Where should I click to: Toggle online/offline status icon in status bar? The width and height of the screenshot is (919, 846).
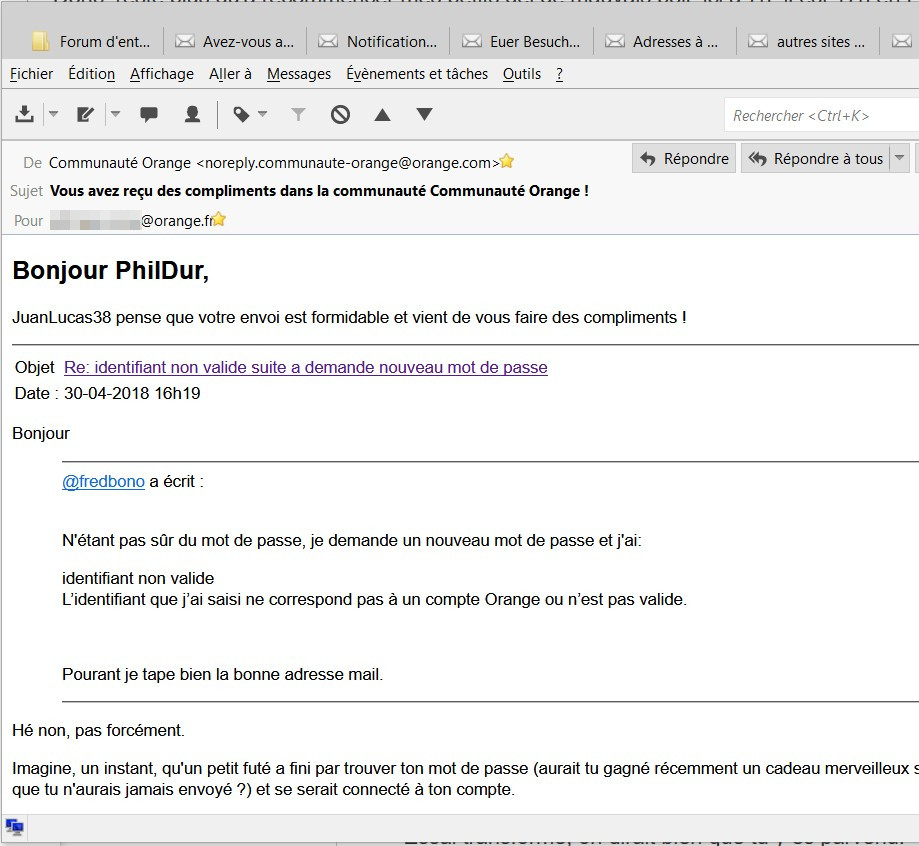pos(15,827)
